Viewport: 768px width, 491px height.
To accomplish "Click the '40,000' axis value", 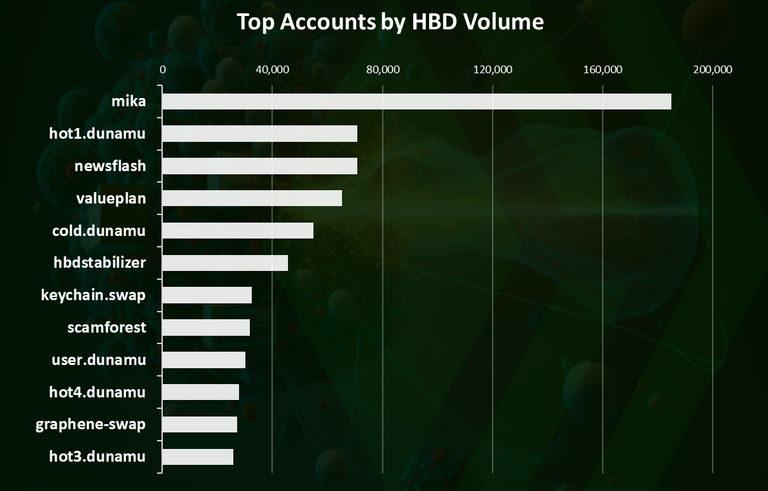I will (x=272, y=70).
